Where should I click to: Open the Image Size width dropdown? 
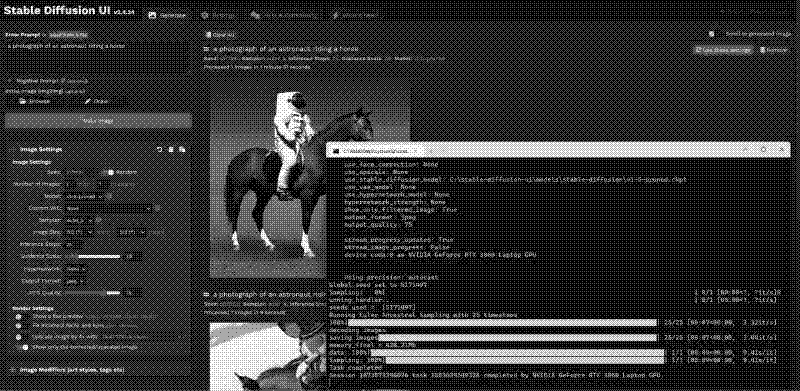[80, 232]
